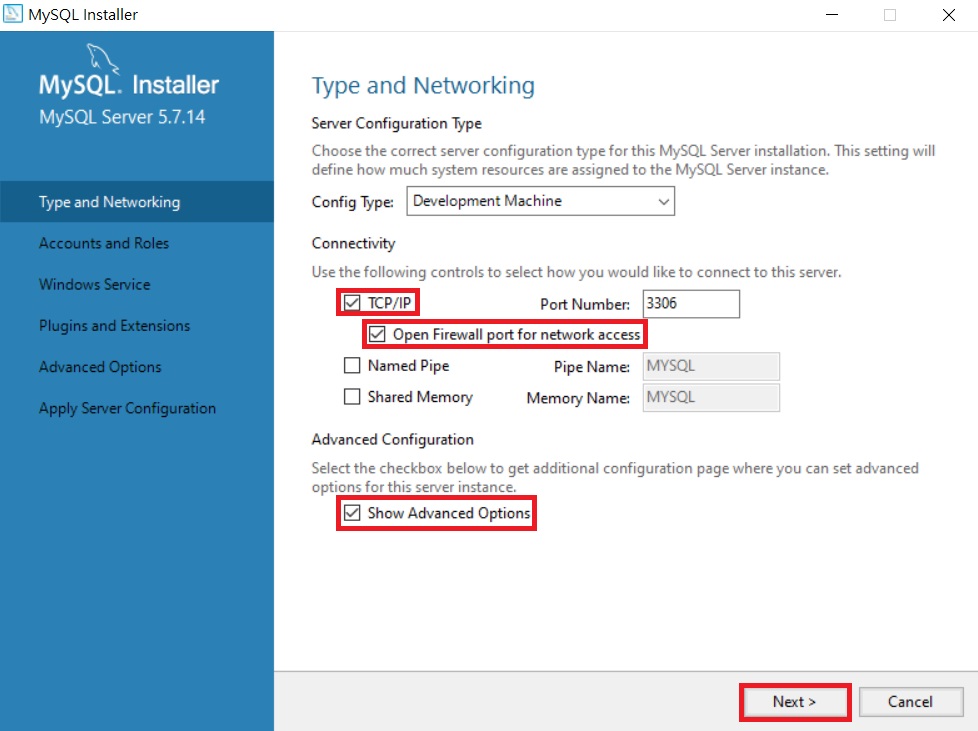Open the Config Type dropdown
Viewport: 978px width, 731px height.
pyautogui.click(x=540, y=201)
